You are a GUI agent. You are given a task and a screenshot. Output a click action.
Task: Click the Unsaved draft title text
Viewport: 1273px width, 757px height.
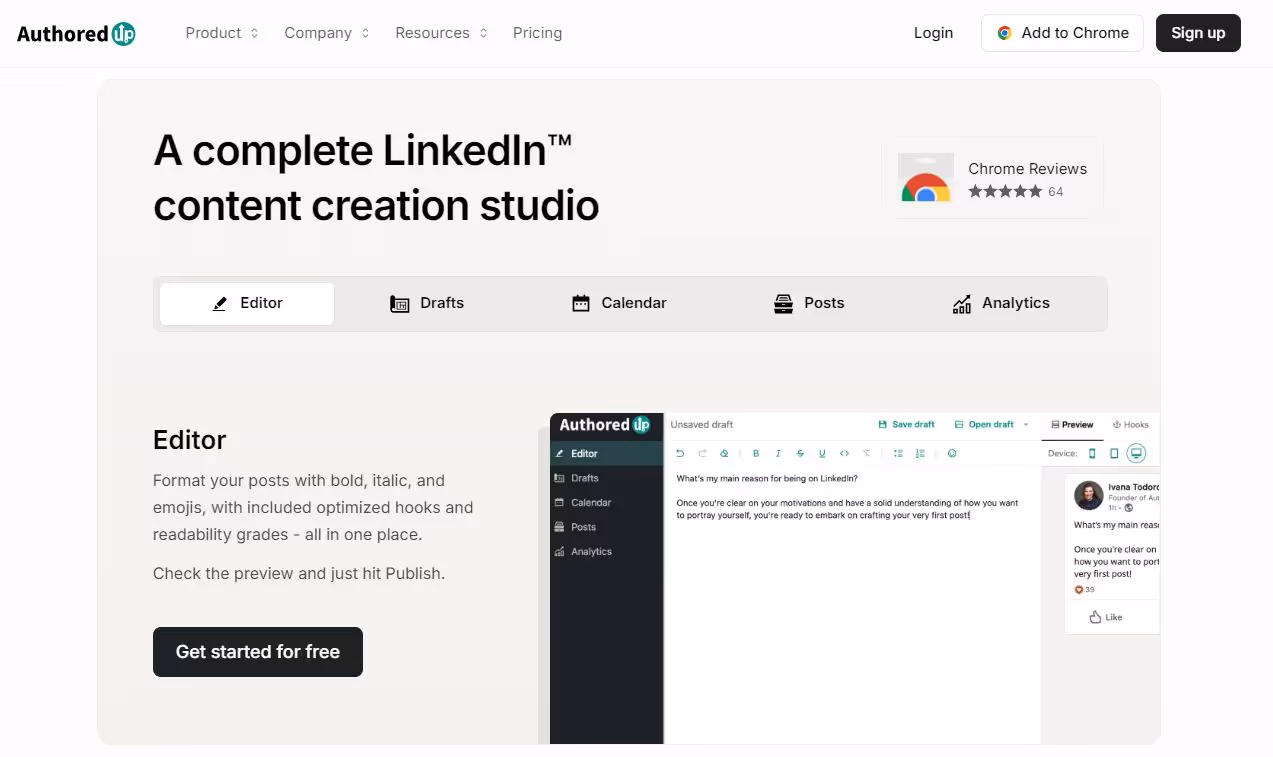coord(702,425)
